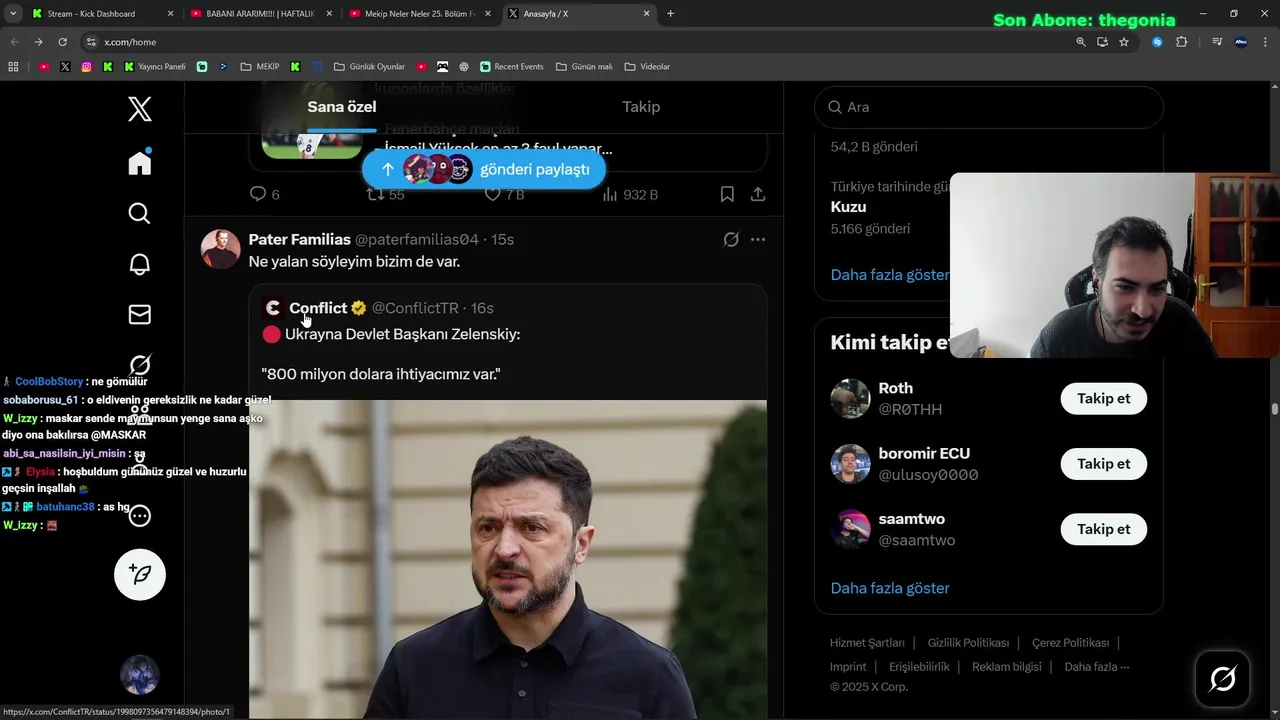This screenshot has width=1280, height=720.
Task: Open Chrome profile avatar
Action: tap(1242, 42)
